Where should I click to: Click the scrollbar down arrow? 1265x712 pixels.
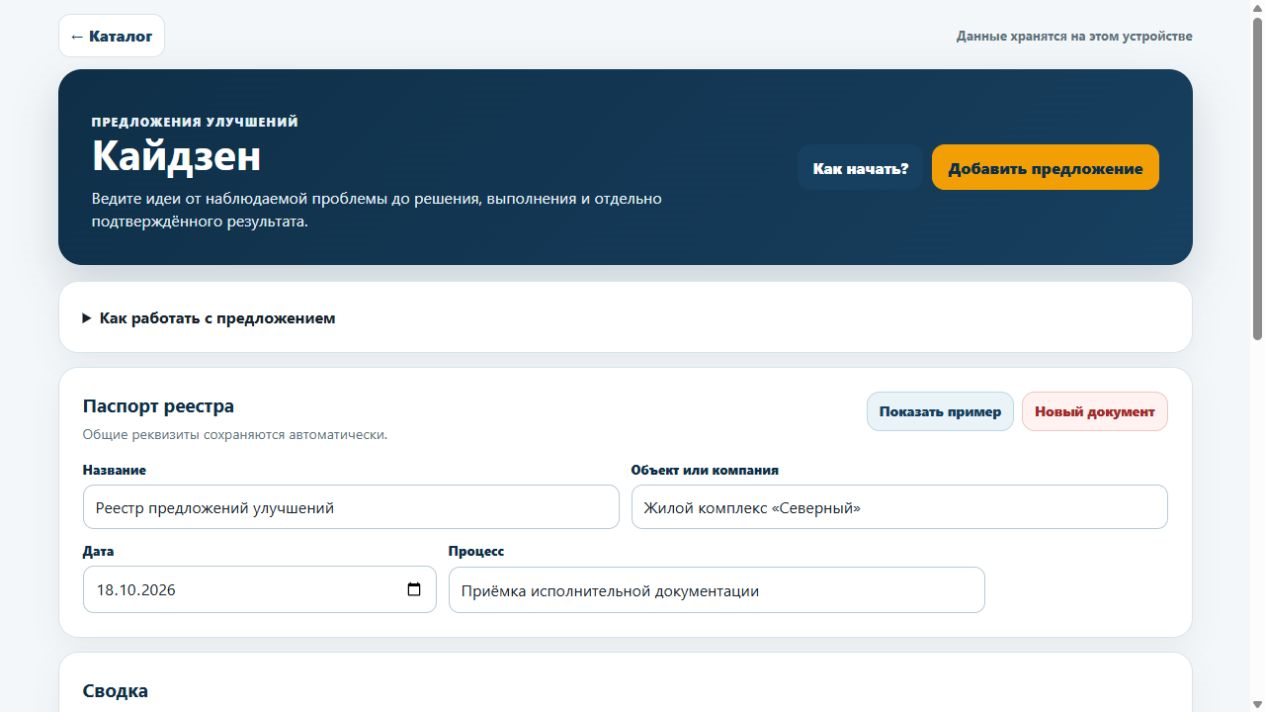click(x=1257, y=704)
